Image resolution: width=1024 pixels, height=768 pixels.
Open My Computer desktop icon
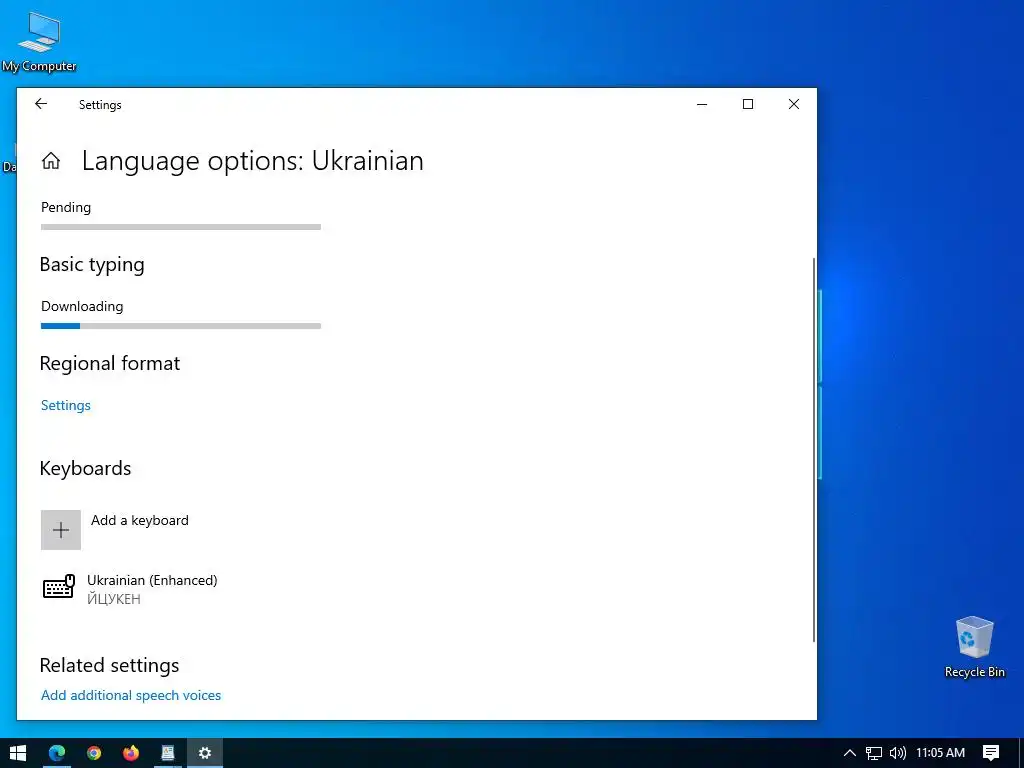pos(39,40)
